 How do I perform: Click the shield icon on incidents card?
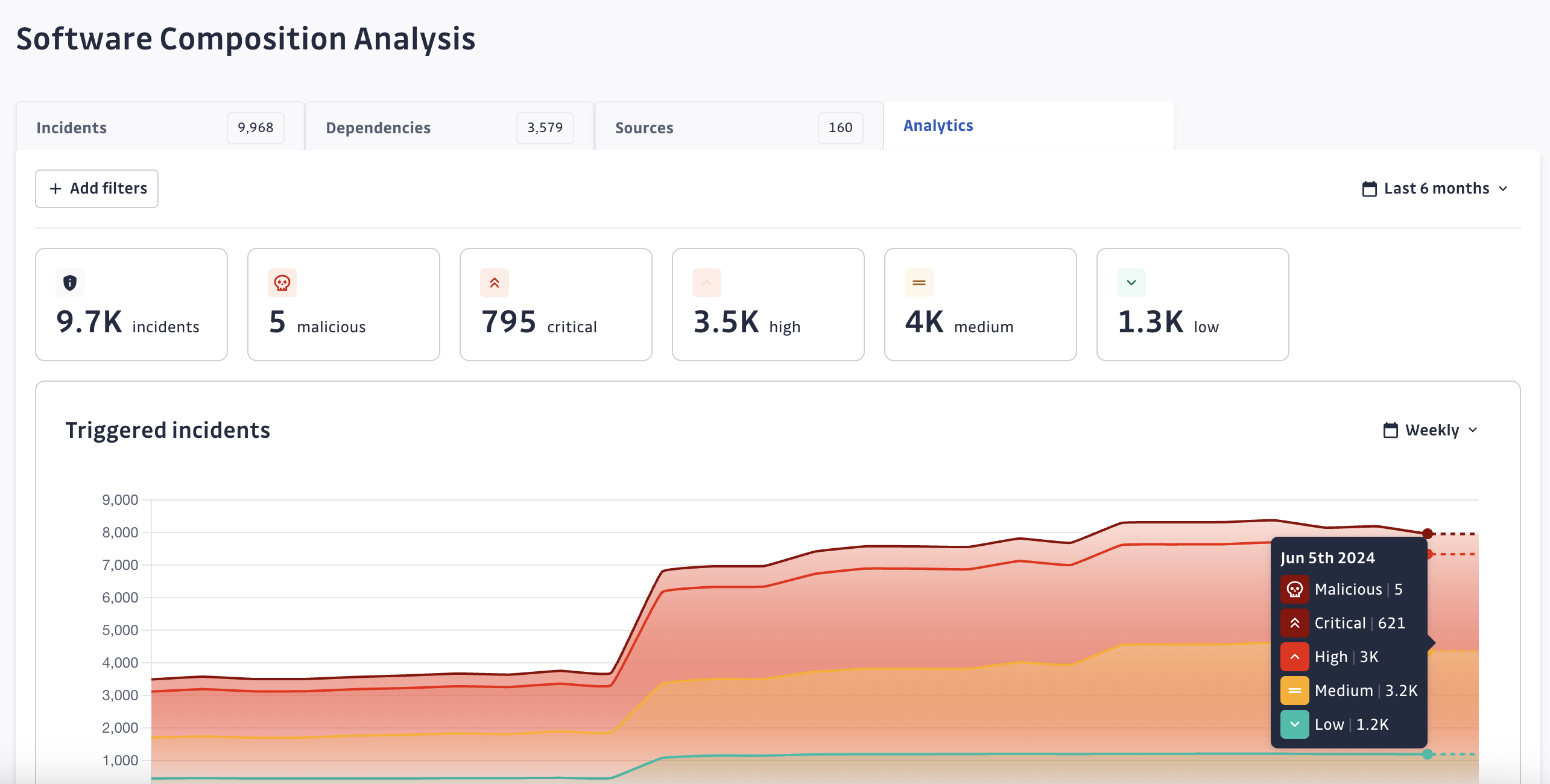(70, 283)
